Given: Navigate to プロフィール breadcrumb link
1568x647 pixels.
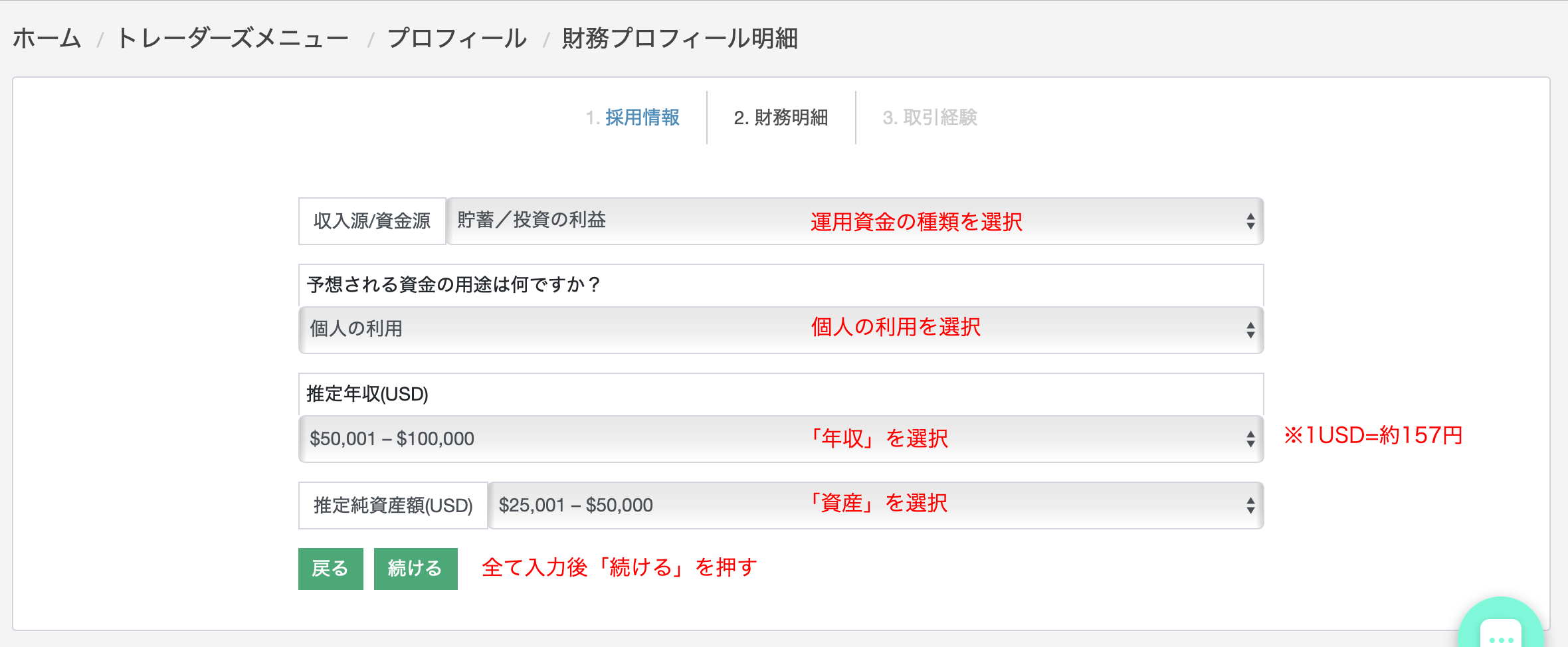Looking at the screenshot, I should tap(457, 39).
